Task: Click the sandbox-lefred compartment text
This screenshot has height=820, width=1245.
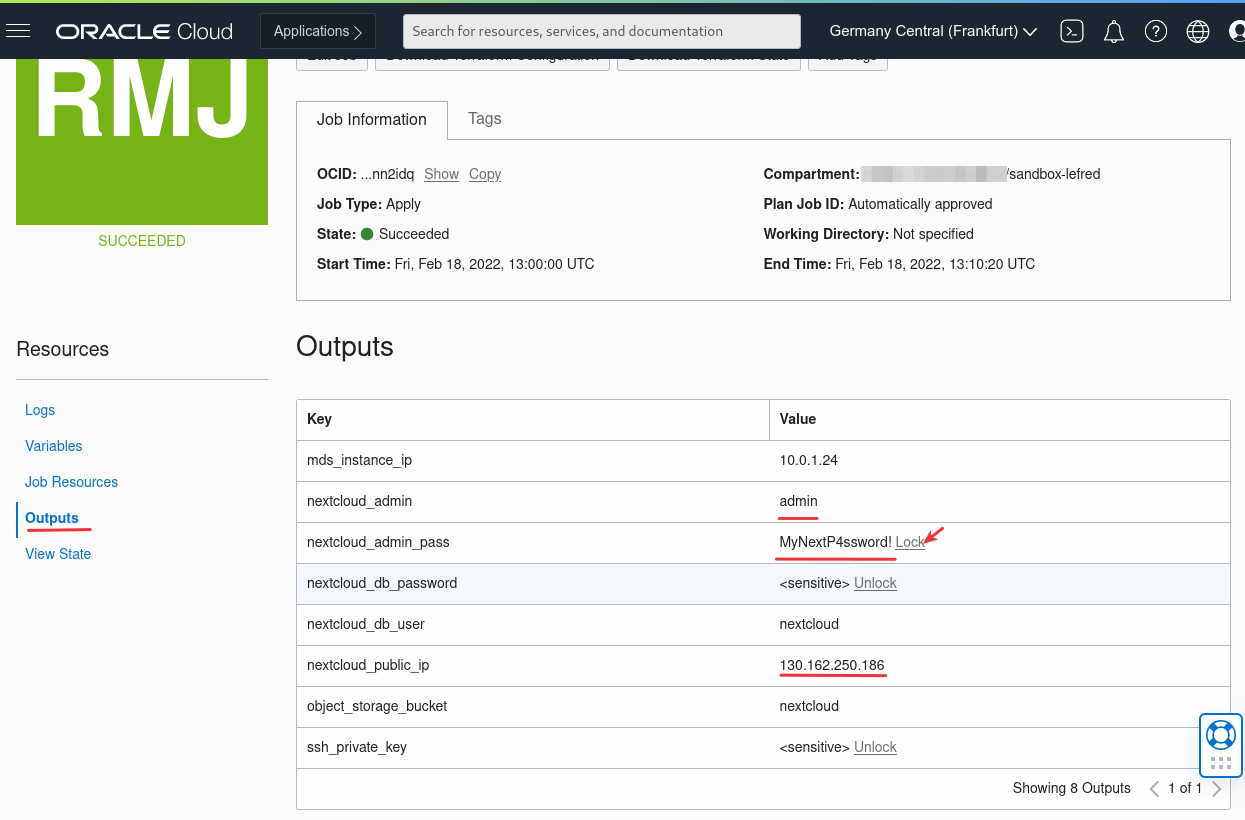Action: (x=1055, y=174)
